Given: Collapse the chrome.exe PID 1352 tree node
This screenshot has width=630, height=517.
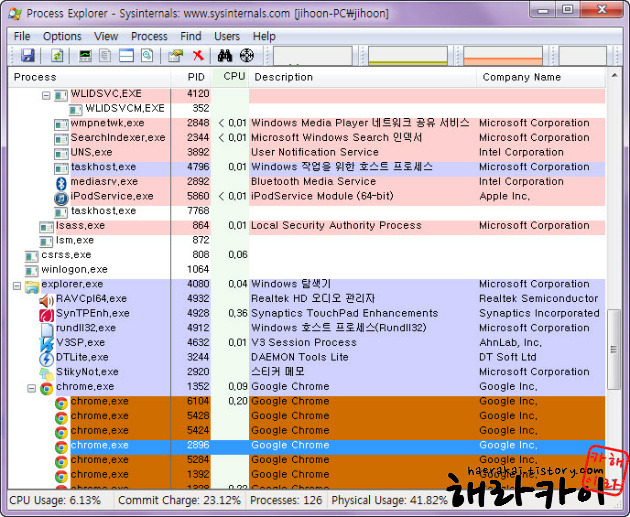Looking at the screenshot, I should point(31,388).
